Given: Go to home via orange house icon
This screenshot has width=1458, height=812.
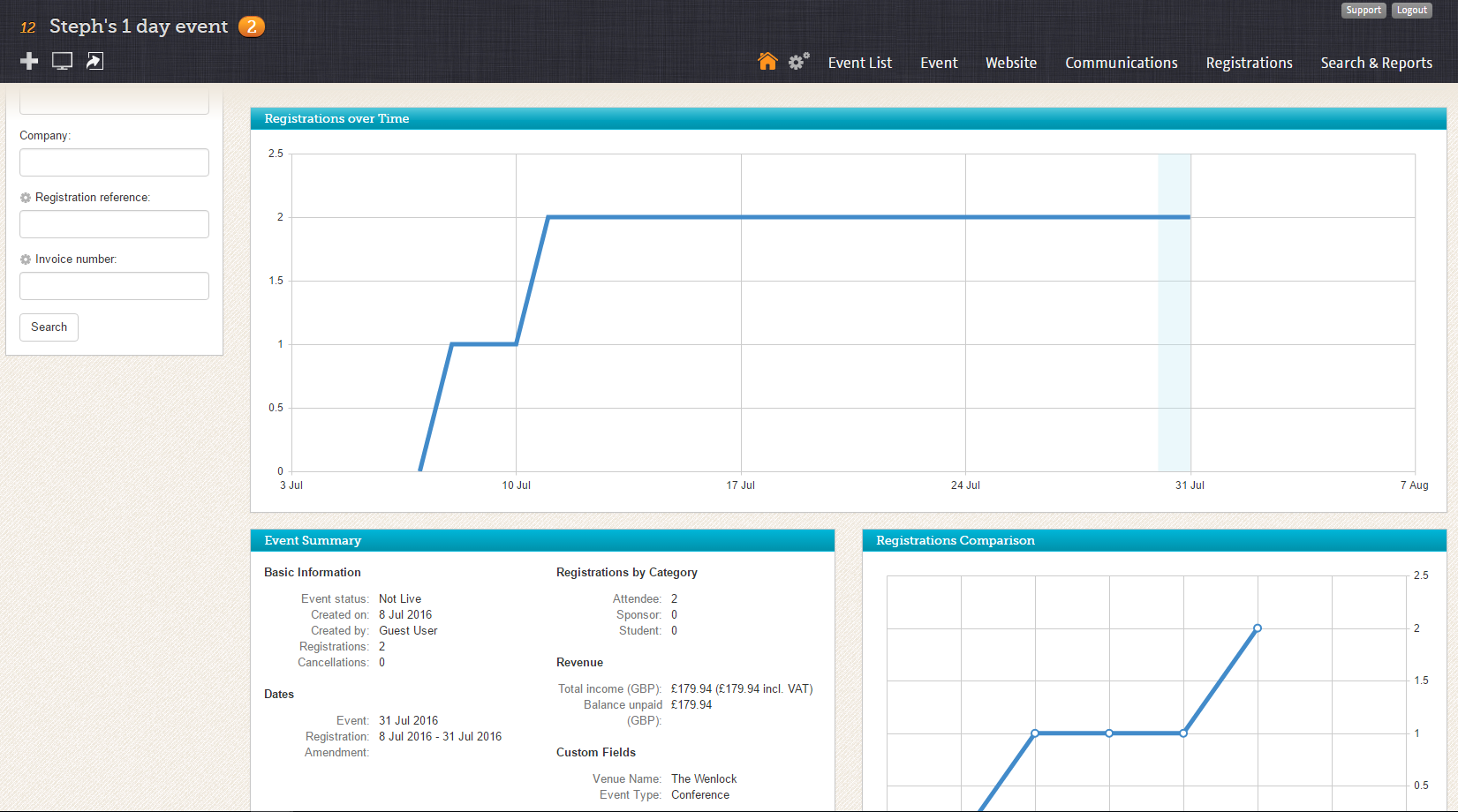Looking at the screenshot, I should tap(767, 61).
